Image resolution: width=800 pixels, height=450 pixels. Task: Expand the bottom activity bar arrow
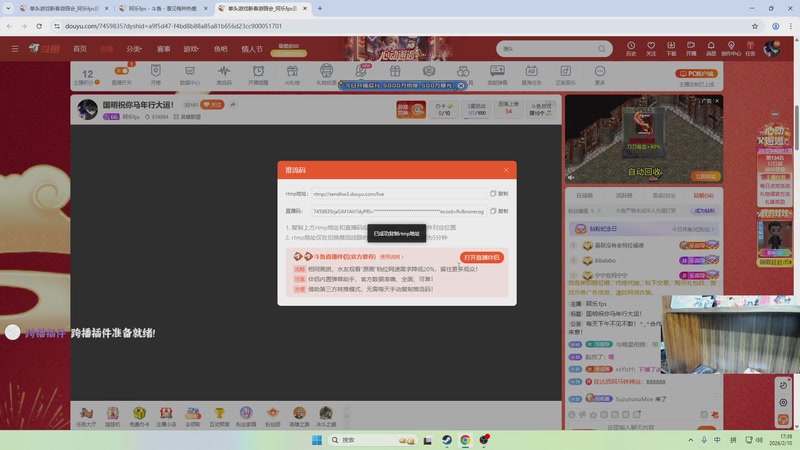pos(346,416)
